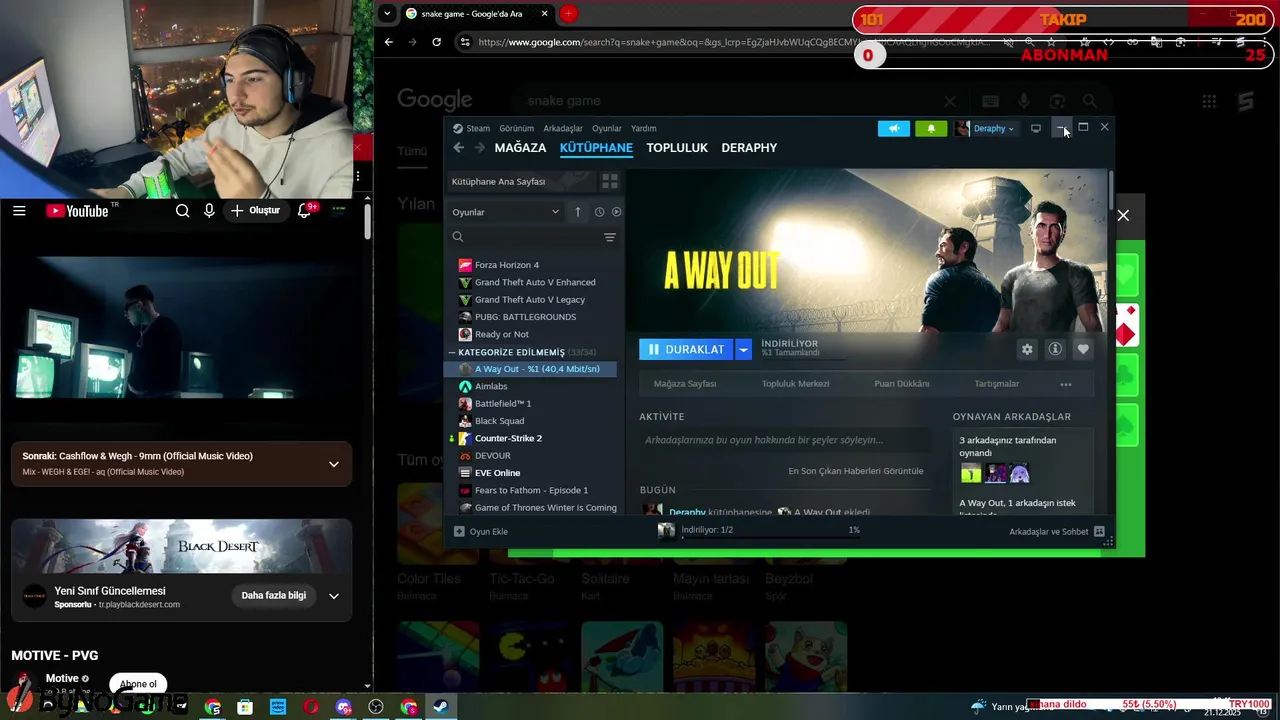This screenshot has height=720, width=1280.
Task: Open Mağaza Sayfası link
Action: coord(685,384)
